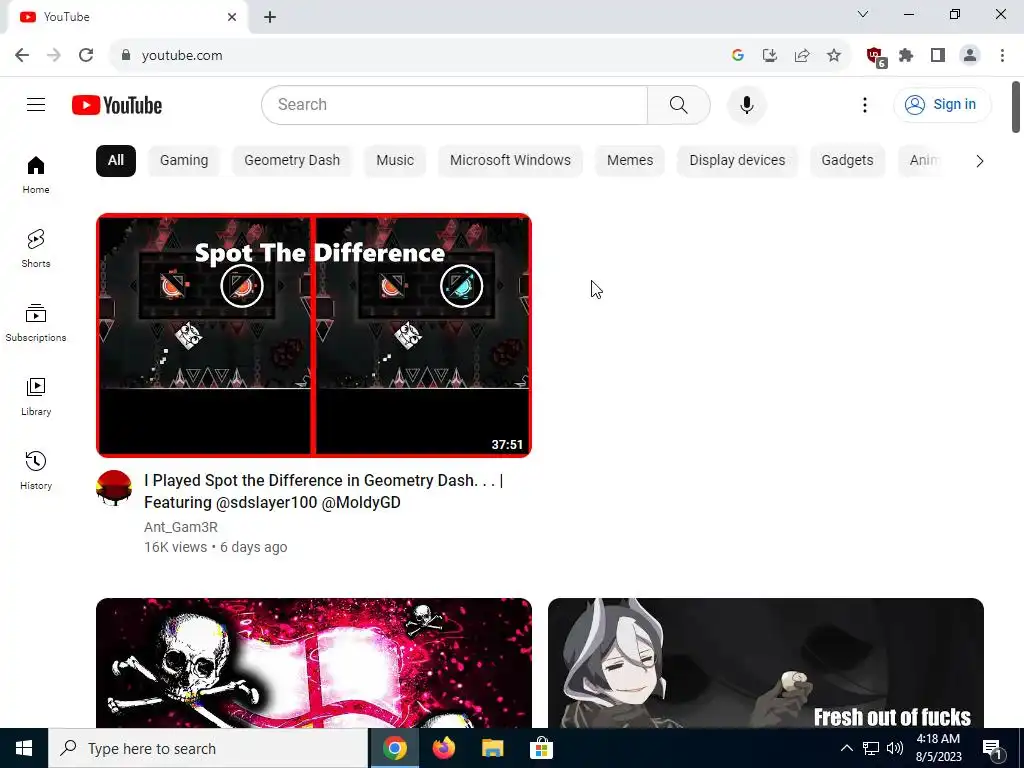This screenshot has width=1024, height=768.
Task: Open History from the sidebar
Action: 36,470
